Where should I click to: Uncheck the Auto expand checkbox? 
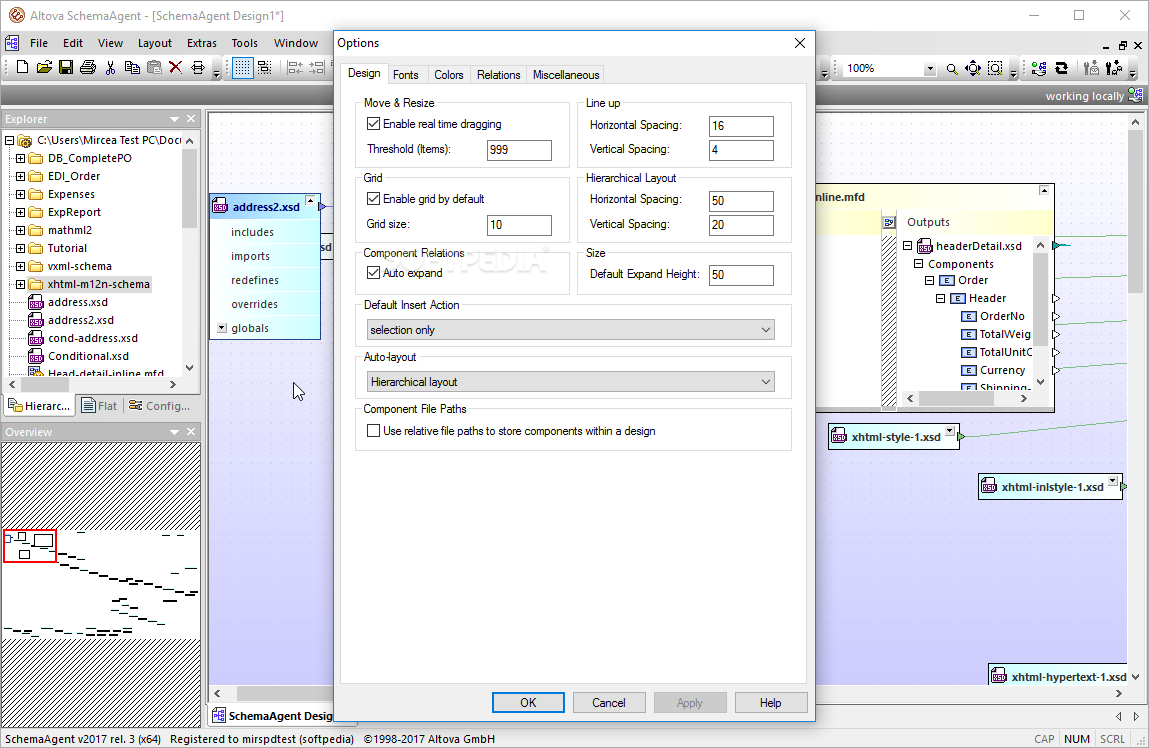click(374, 273)
